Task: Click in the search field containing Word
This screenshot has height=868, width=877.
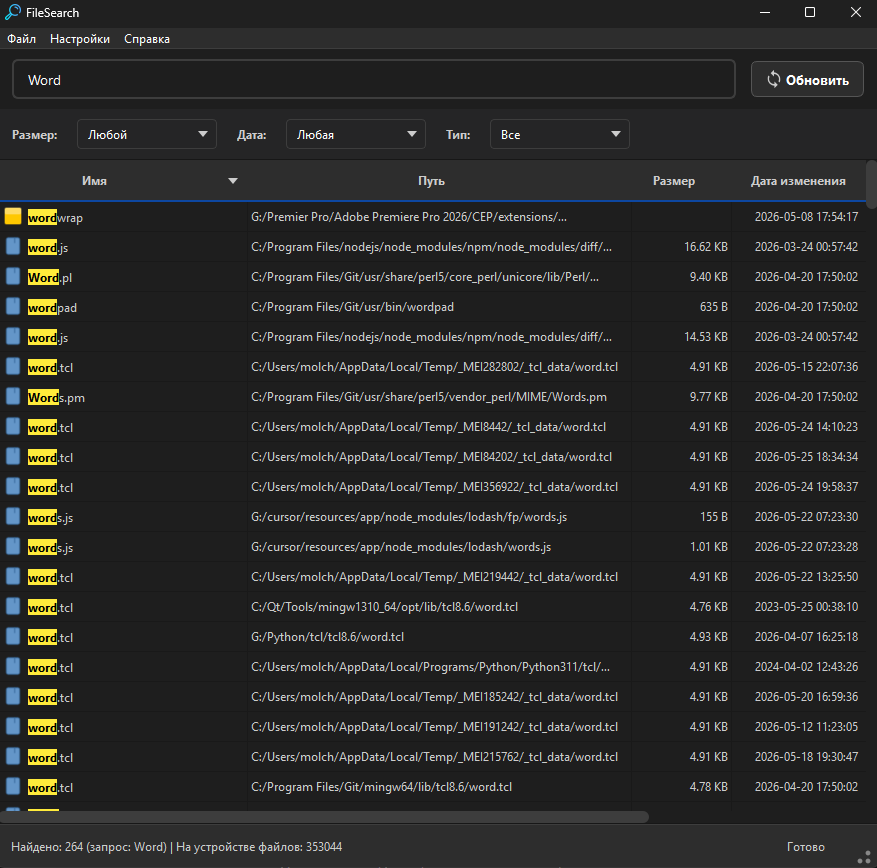Action: coord(374,79)
